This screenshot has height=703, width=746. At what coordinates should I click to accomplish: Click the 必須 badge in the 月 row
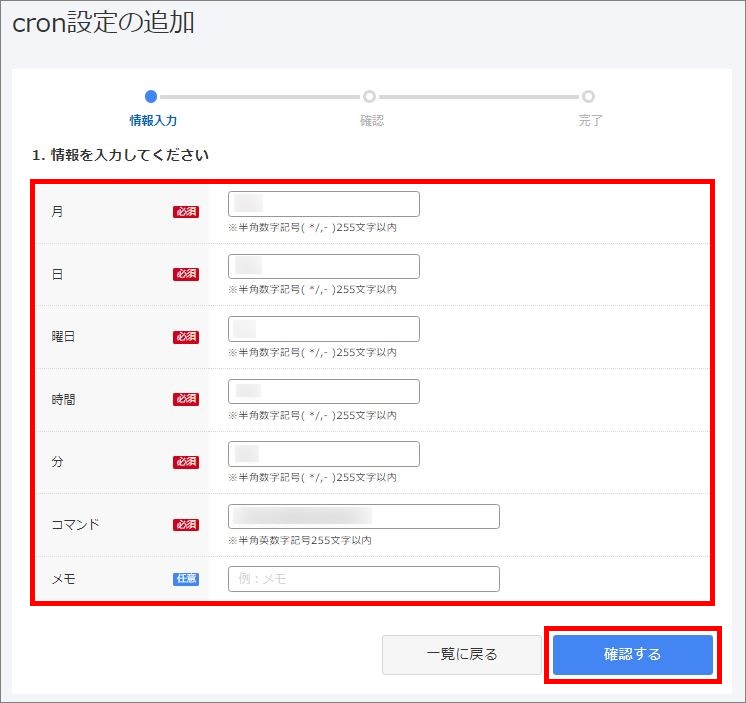(186, 212)
